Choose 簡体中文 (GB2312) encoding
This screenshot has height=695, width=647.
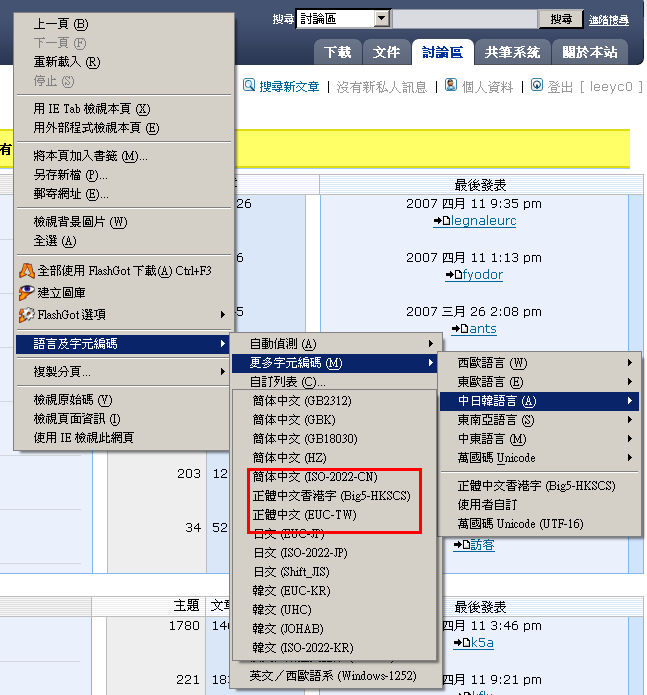tap(335, 401)
